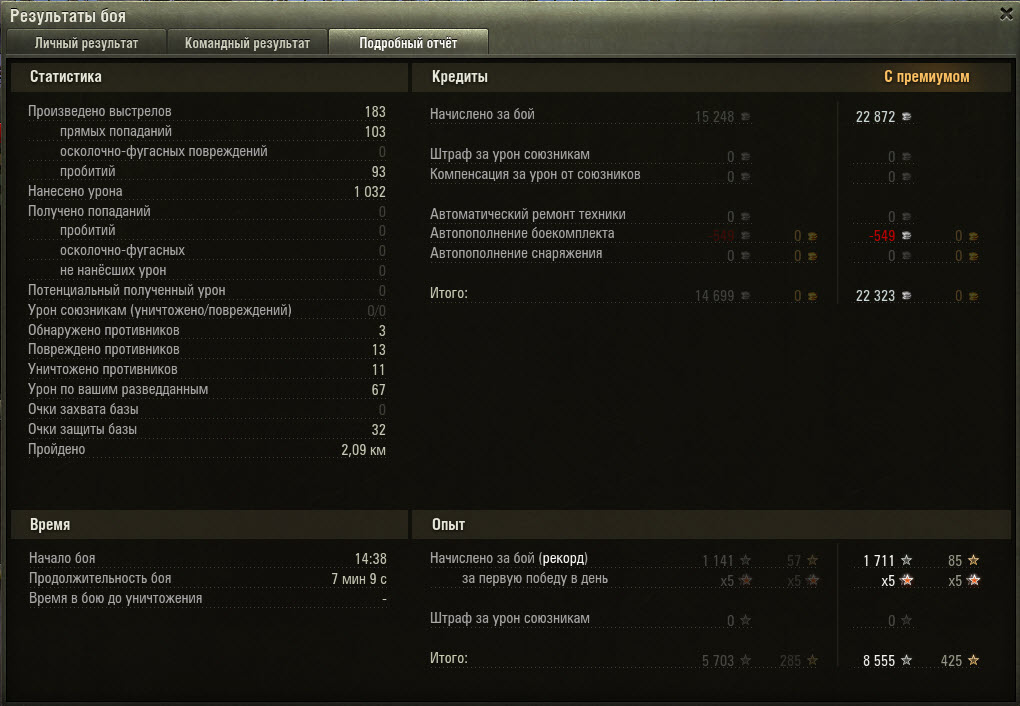Click gold star icon beside 425 total
The width and height of the screenshot is (1020, 706).
tap(973, 660)
